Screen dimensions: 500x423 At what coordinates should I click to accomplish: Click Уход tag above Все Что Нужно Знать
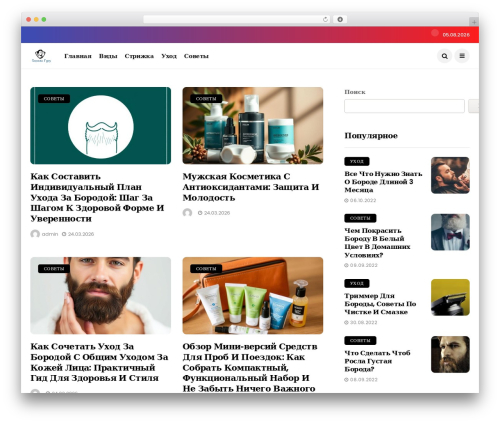357,161
